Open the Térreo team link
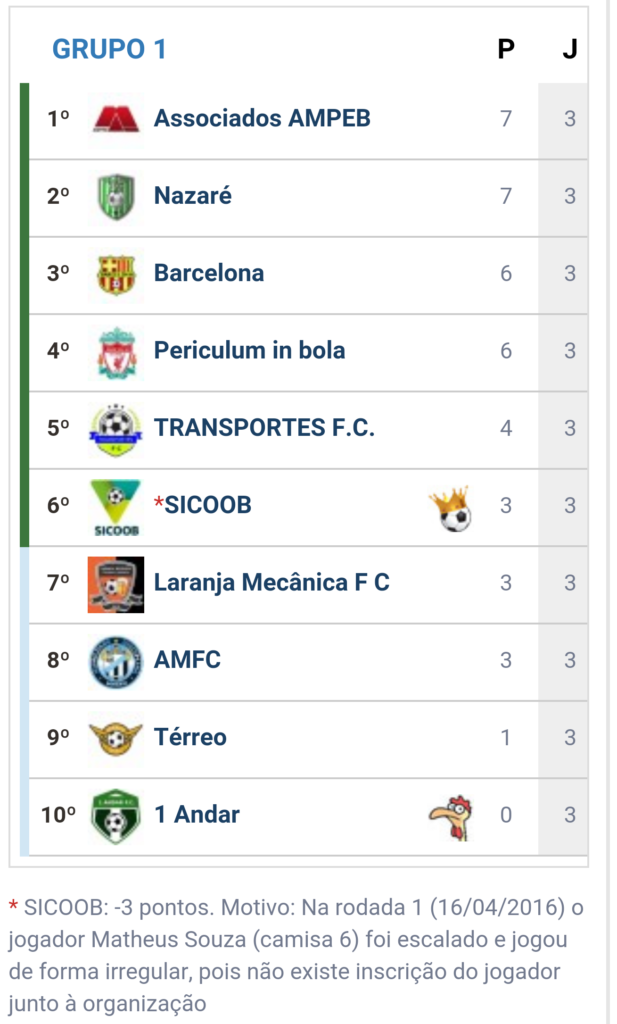 tap(190, 737)
